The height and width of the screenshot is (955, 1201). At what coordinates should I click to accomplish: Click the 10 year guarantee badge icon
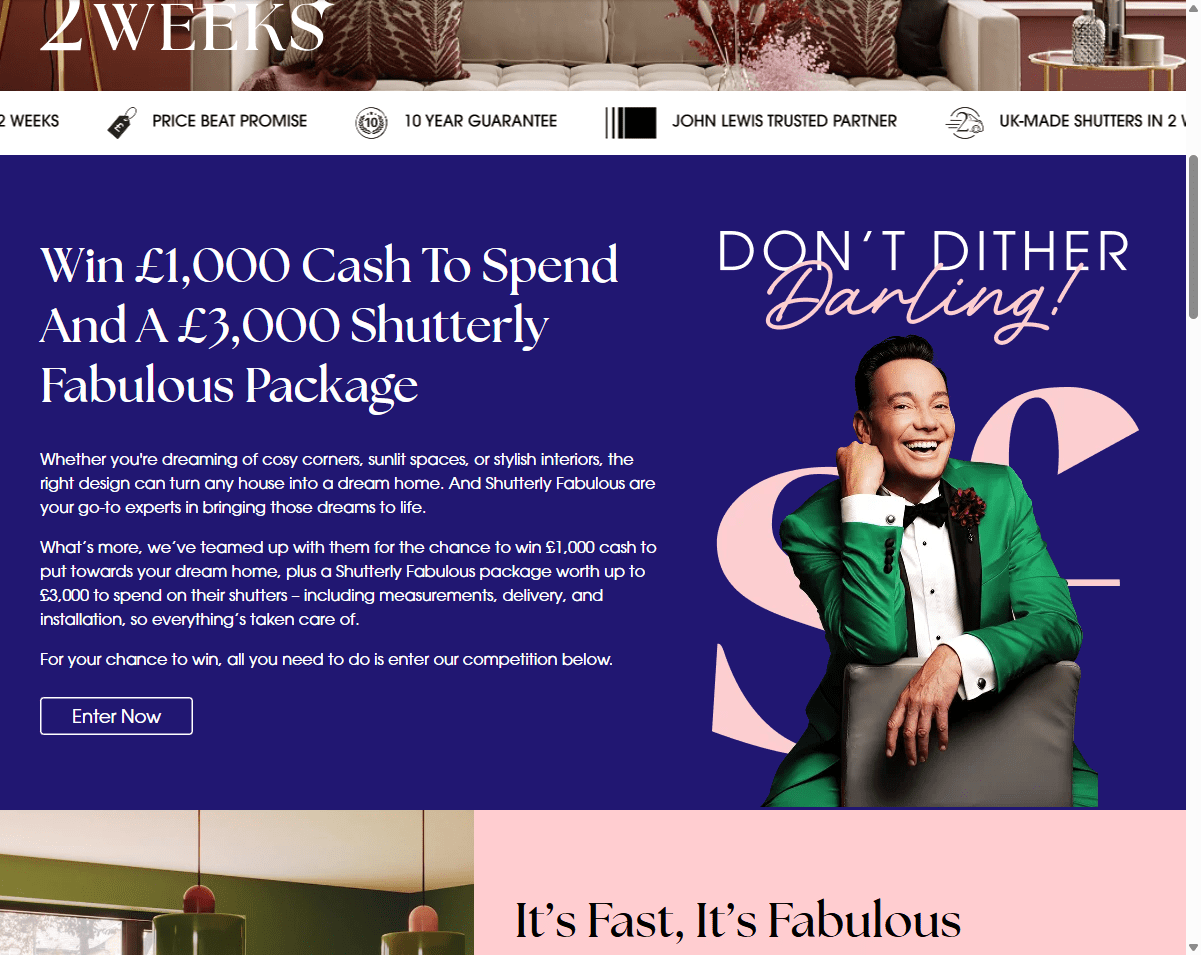[371, 123]
